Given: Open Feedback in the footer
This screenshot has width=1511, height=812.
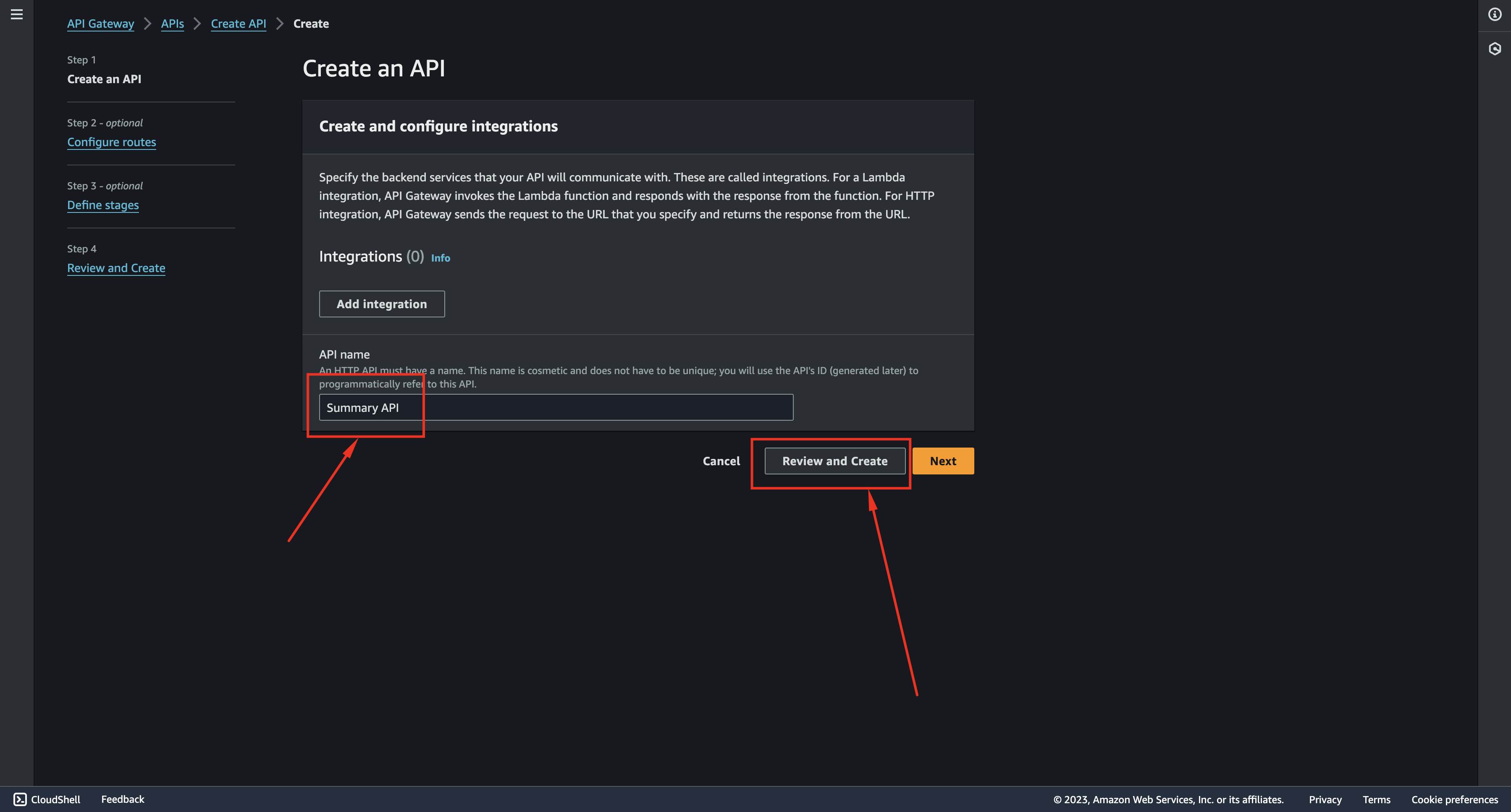Looking at the screenshot, I should [123, 799].
